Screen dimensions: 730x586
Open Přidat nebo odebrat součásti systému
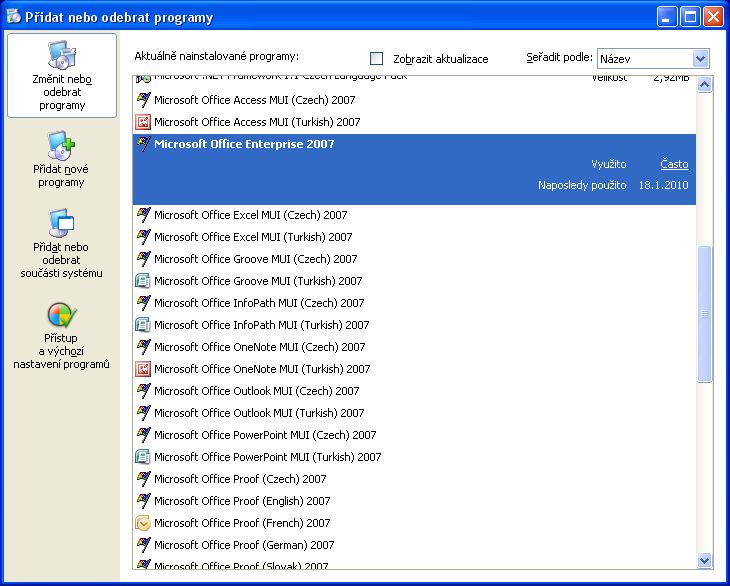(x=61, y=243)
